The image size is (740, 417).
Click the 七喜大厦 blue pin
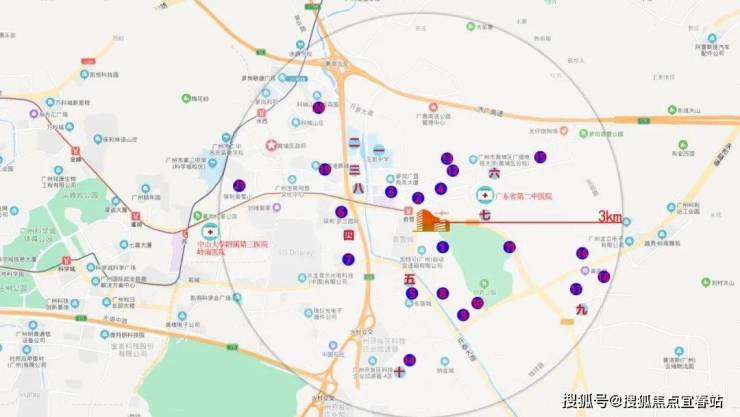point(124,244)
